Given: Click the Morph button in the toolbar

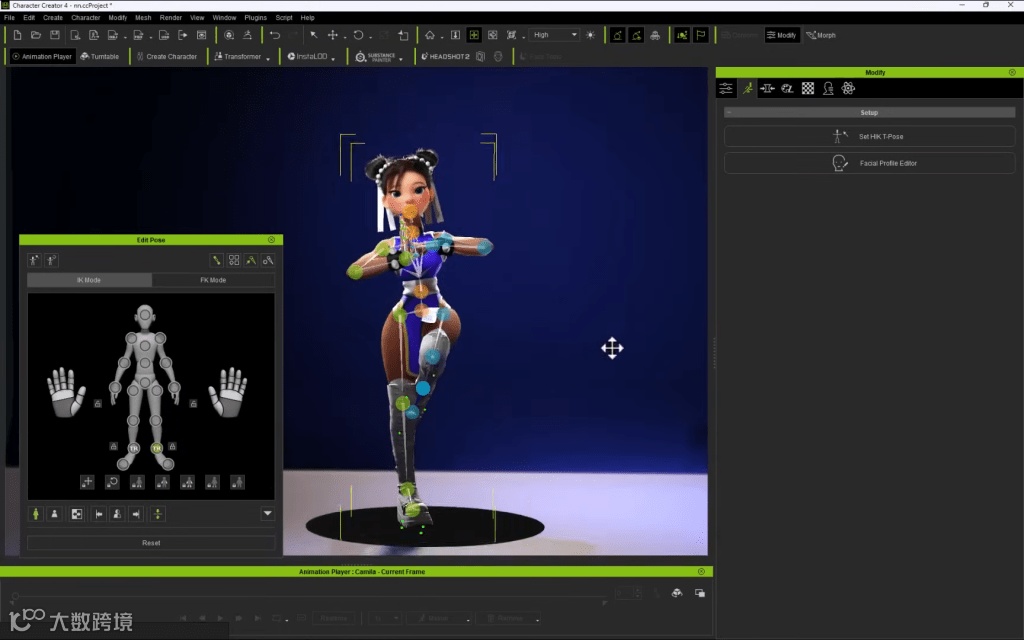Looking at the screenshot, I should [x=821, y=35].
